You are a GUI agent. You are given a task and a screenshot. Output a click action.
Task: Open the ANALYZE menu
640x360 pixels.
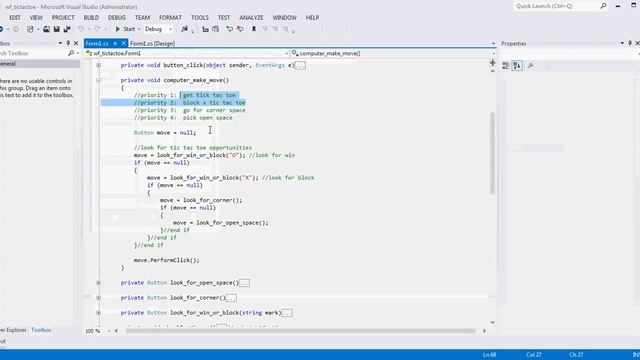pos(251,18)
